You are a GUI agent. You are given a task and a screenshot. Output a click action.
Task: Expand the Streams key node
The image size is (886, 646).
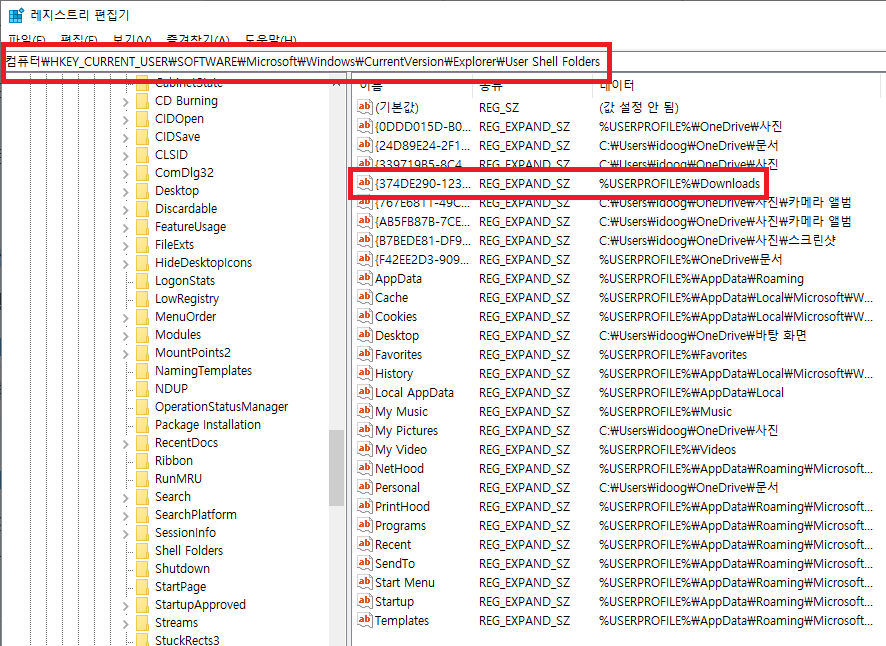(x=125, y=623)
